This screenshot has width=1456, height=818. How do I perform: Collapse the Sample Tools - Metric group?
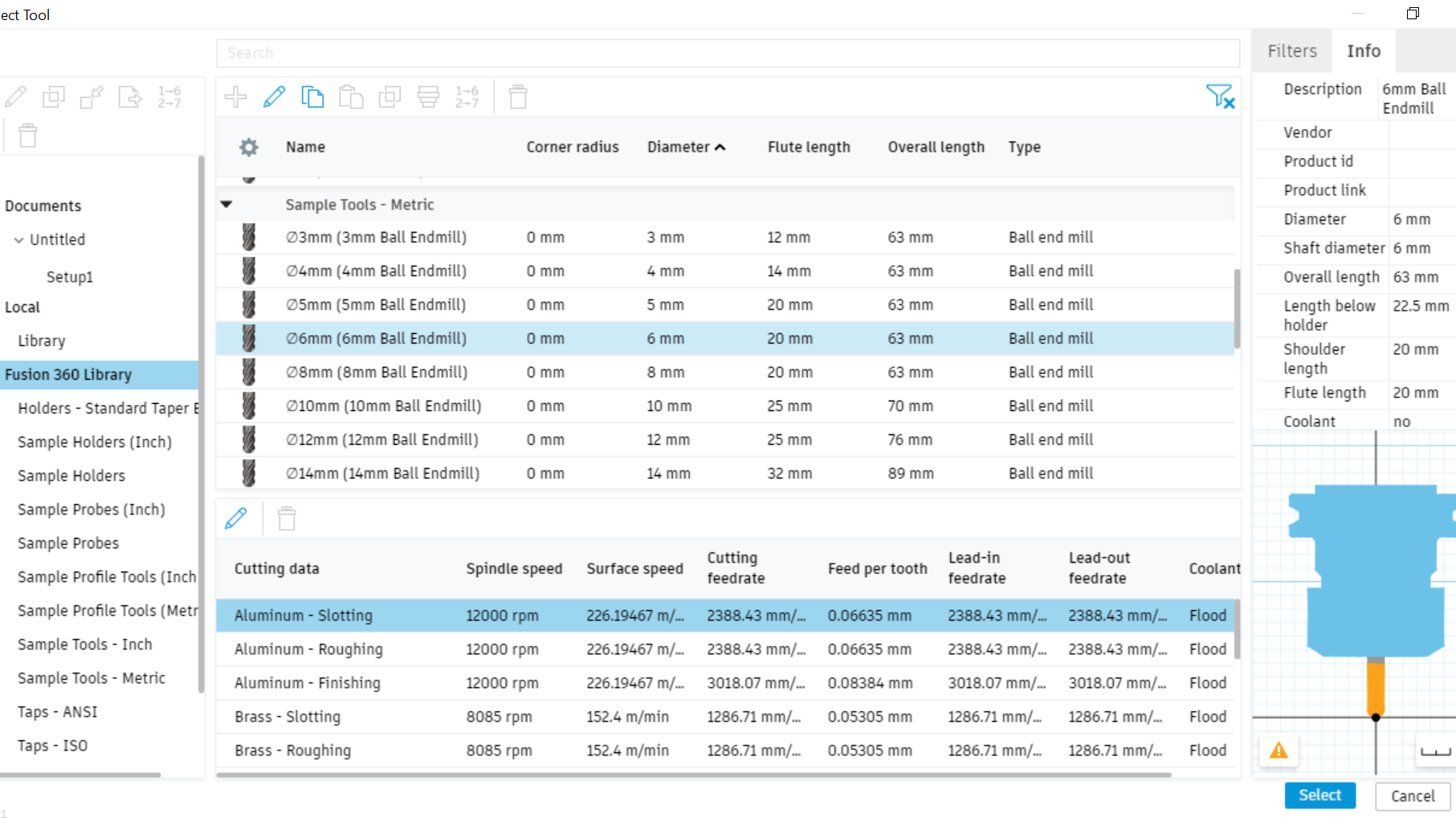[226, 204]
